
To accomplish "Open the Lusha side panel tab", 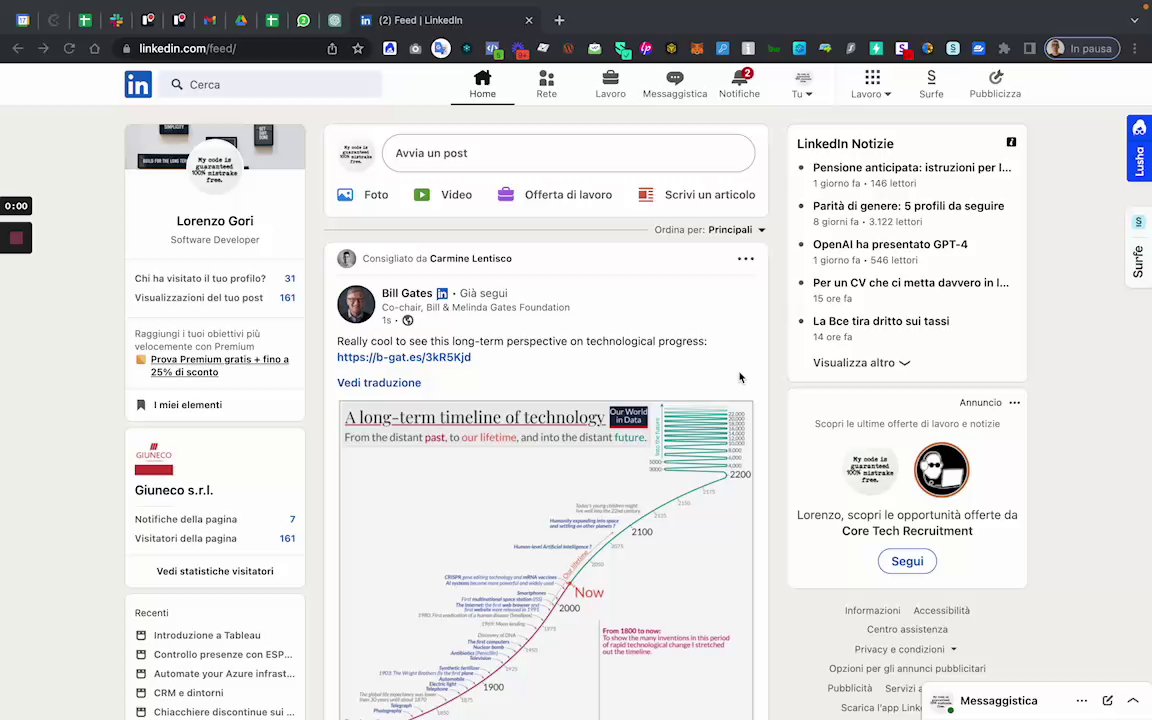I will point(1139,148).
